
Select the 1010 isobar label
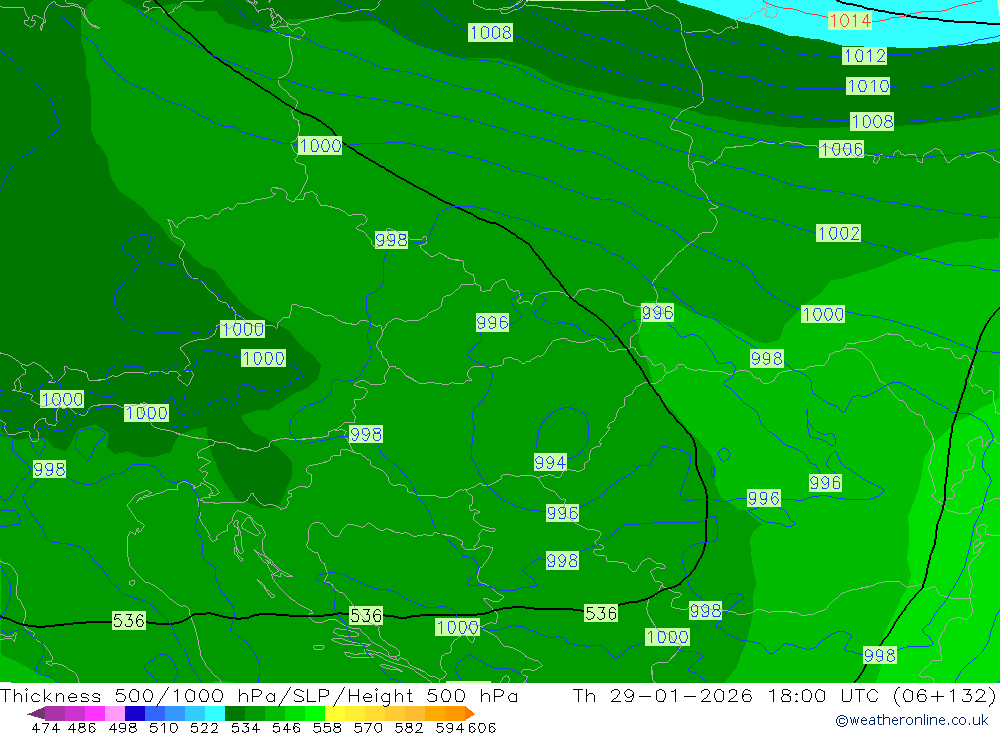click(x=868, y=86)
